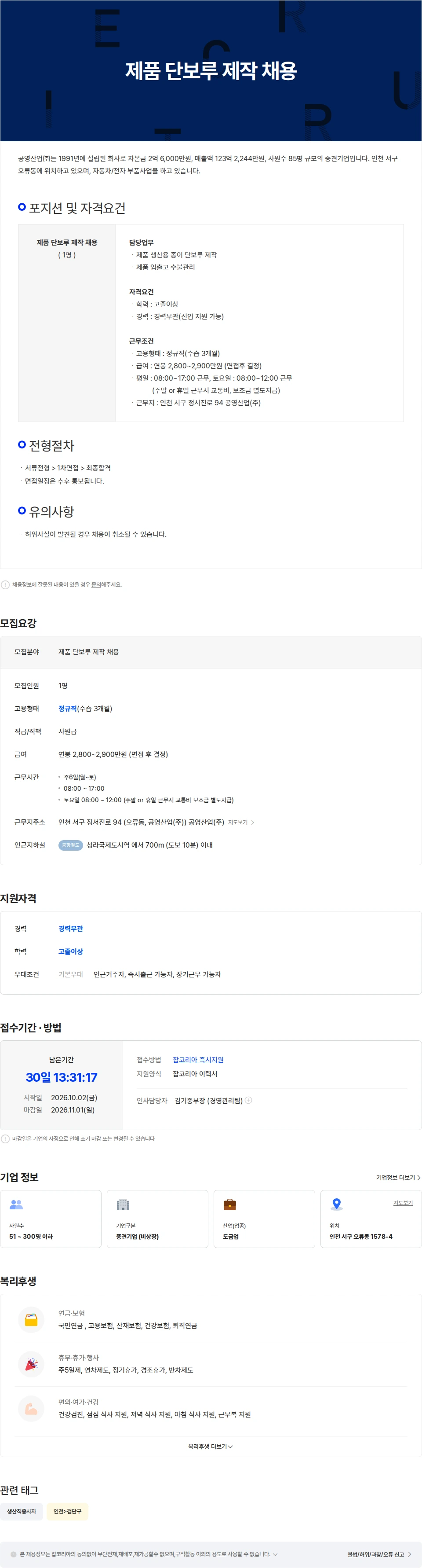
Task: Click the 문의 link under the job posting
Action: point(95,584)
